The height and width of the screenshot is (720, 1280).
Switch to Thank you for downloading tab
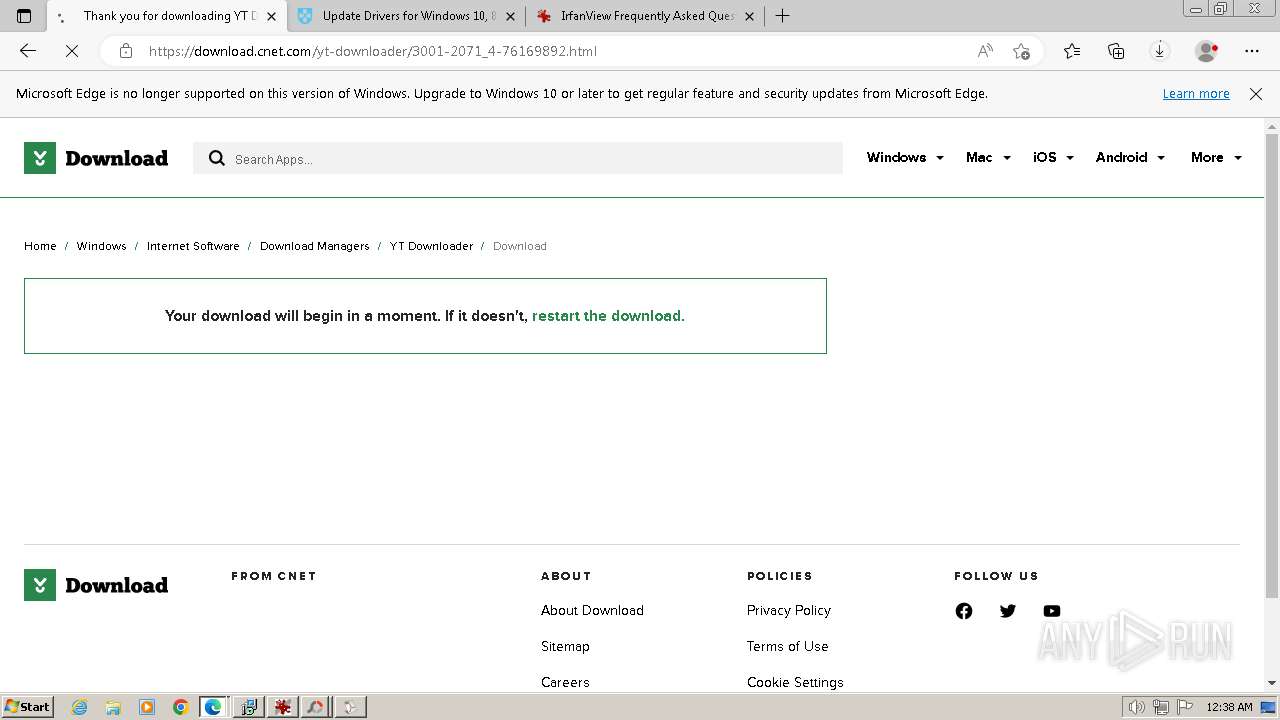coord(166,16)
